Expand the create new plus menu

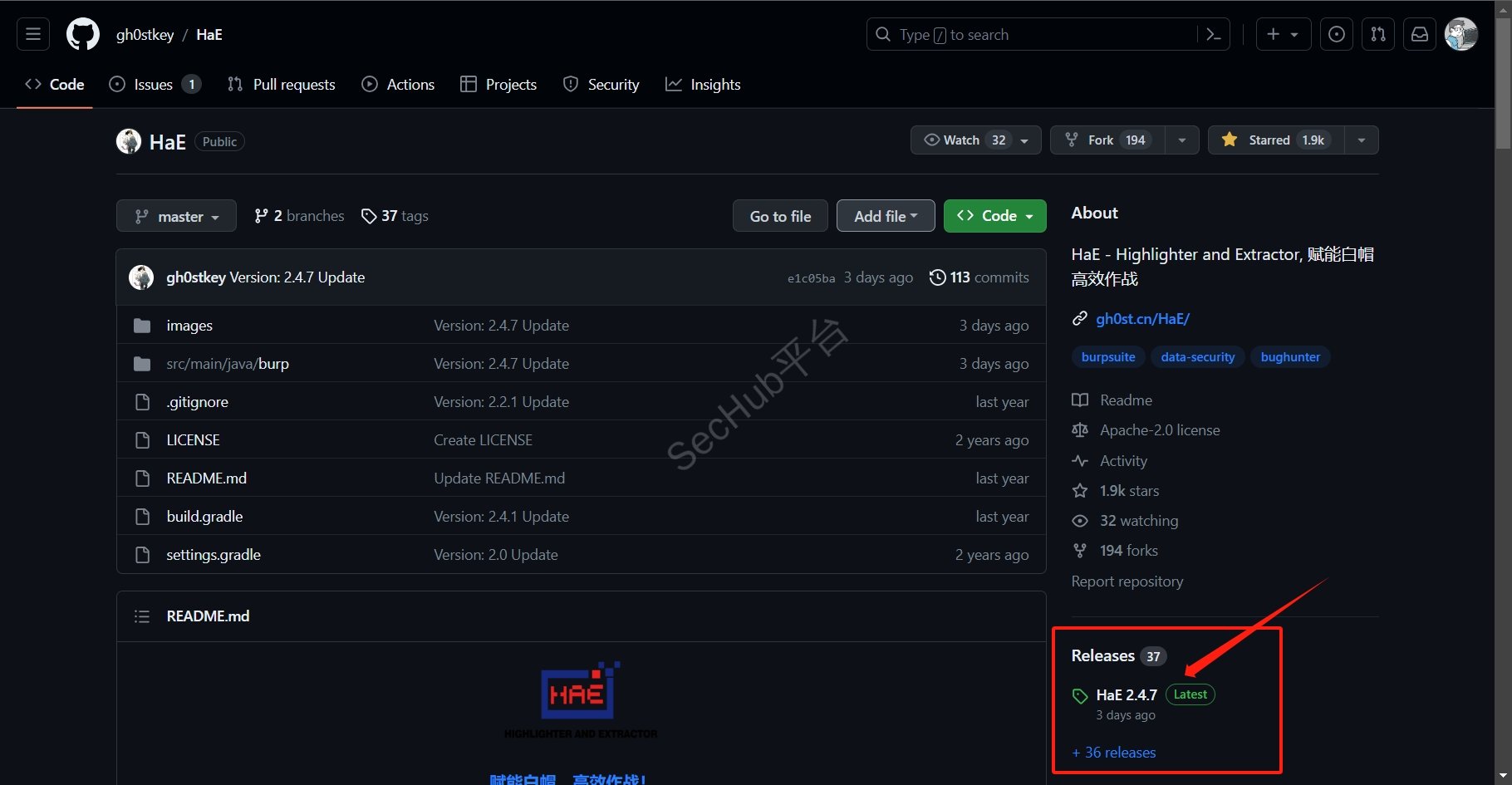coord(1282,34)
